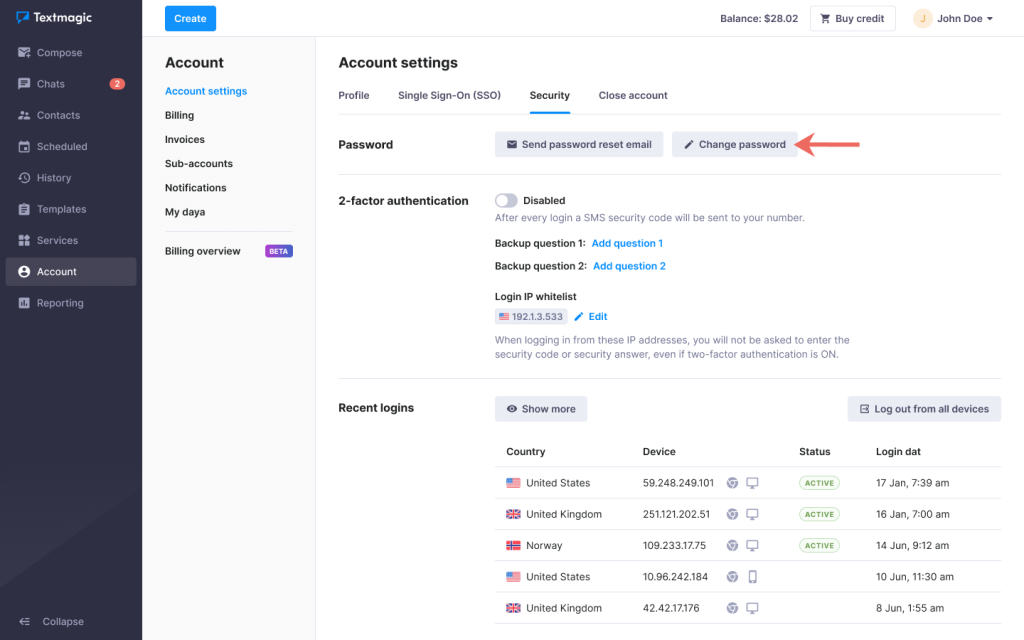Screen dimensions: 1024x640
Task: Open the Single Sign-On (SSO) tab
Action: [449, 96]
